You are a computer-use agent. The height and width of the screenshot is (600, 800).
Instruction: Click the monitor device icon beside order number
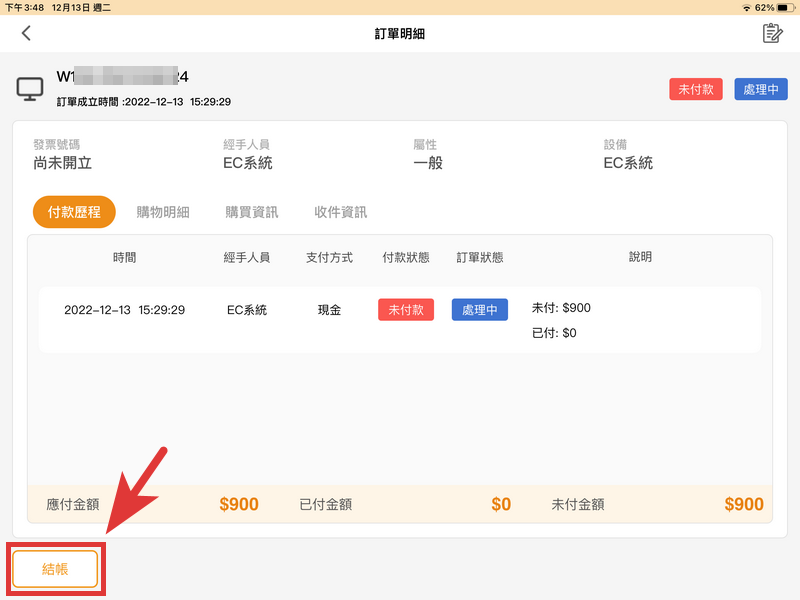point(30,88)
